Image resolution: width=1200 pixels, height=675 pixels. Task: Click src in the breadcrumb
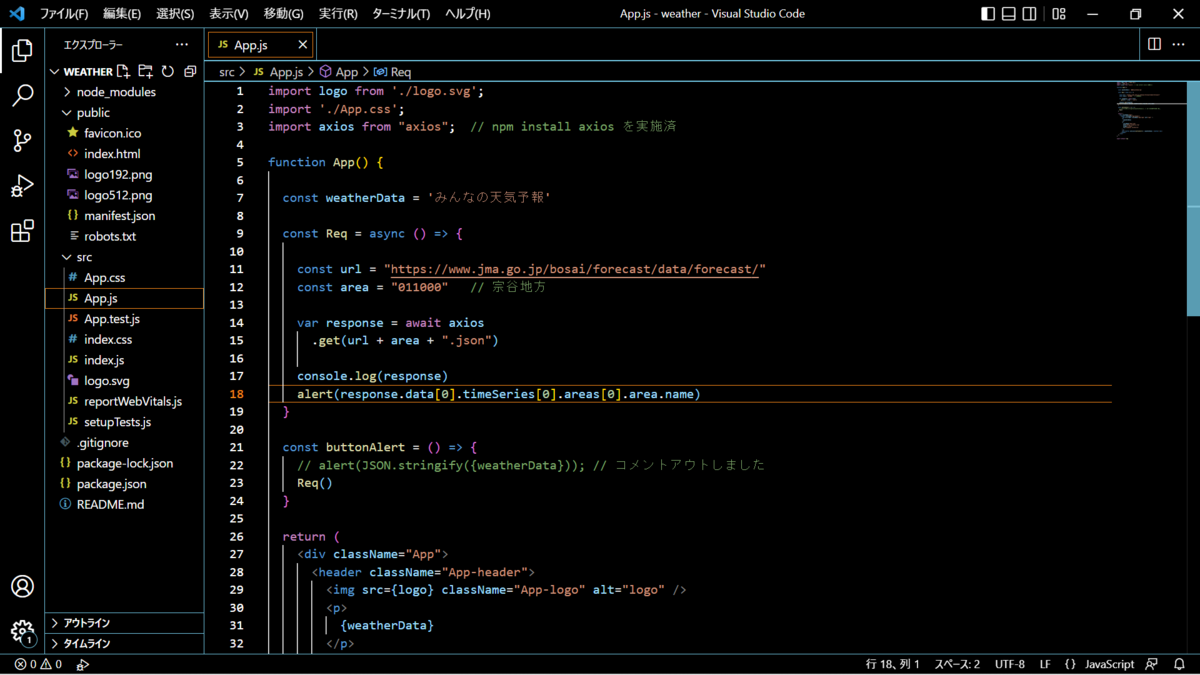[x=227, y=72]
